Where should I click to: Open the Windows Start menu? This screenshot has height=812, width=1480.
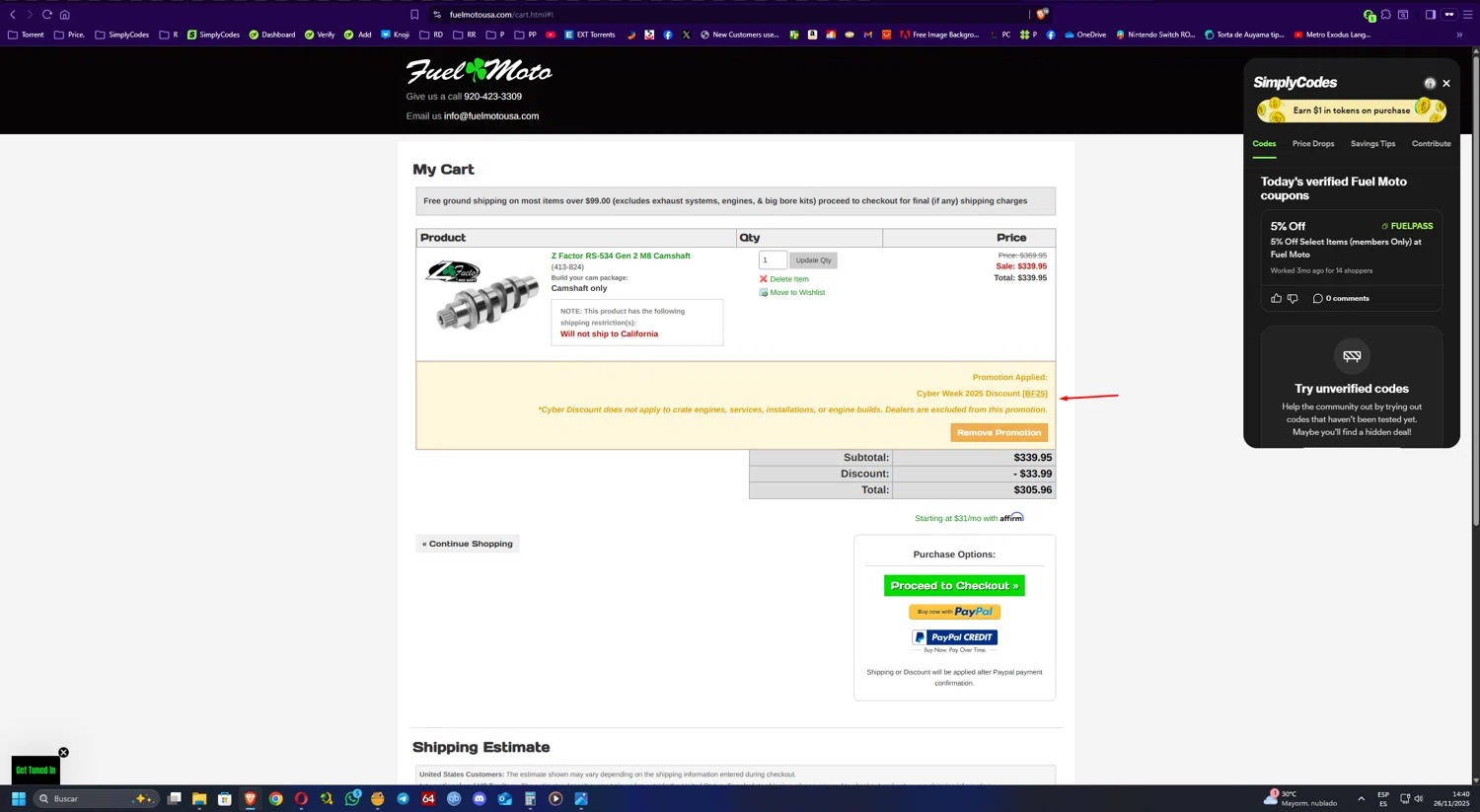pyautogui.click(x=18, y=799)
